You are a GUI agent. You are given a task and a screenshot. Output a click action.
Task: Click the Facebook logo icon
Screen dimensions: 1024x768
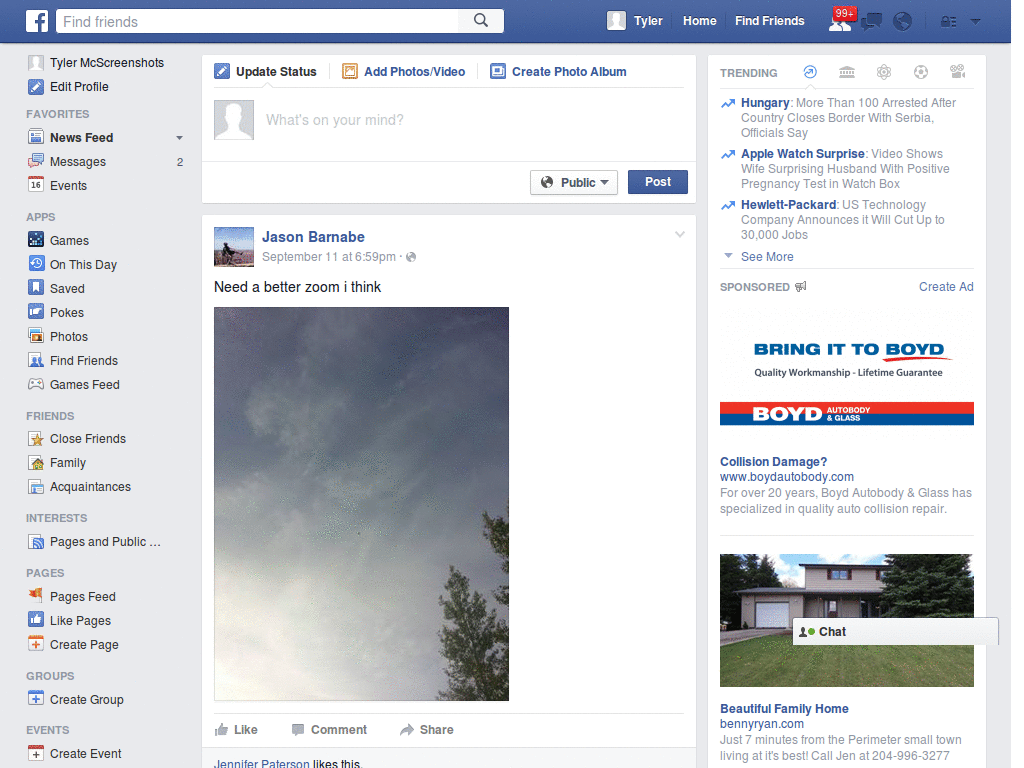coord(37,21)
